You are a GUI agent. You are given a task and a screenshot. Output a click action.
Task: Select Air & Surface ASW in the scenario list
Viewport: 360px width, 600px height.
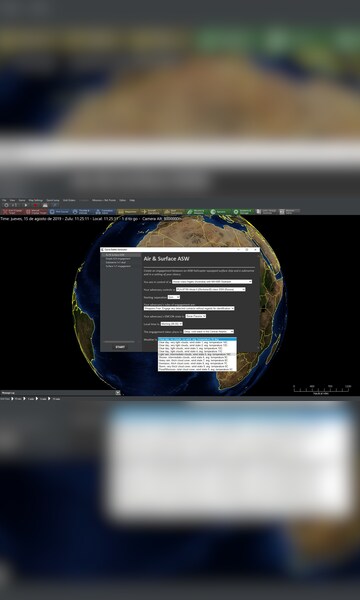pyautogui.click(x=121, y=255)
